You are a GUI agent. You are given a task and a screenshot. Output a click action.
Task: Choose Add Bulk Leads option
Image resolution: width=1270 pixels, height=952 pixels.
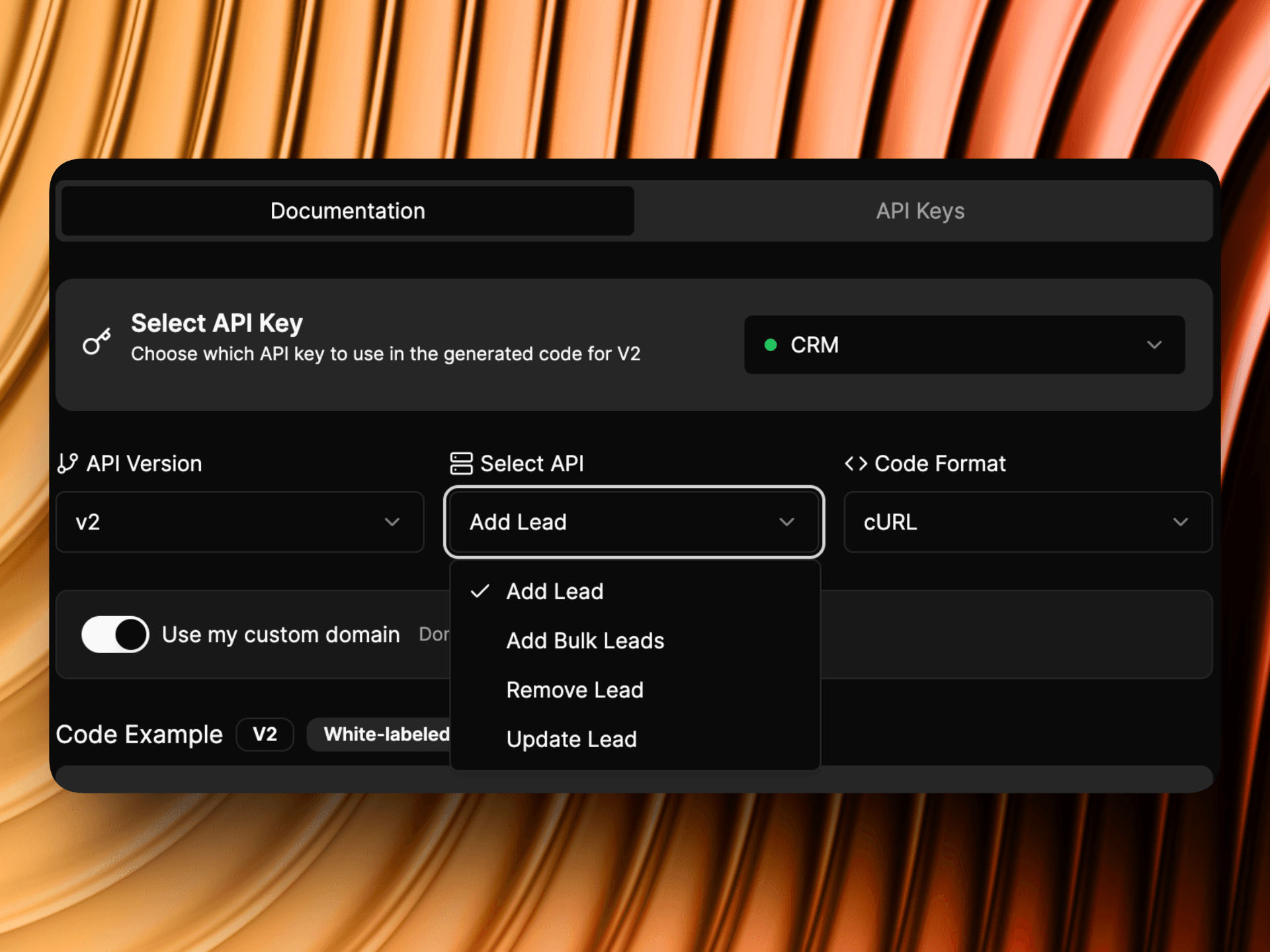tap(635, 641)
